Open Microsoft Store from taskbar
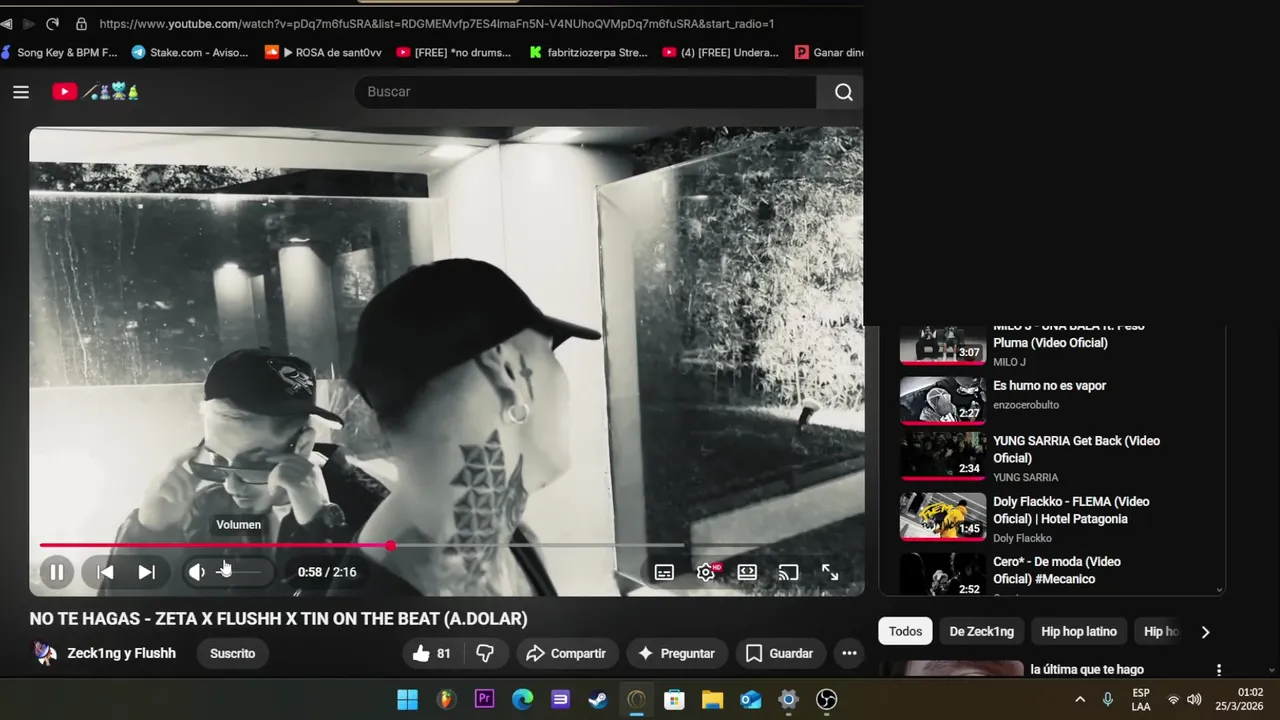Image resolution: width=1280 pixels, height=720 pixels. click(x=674, y=699)
